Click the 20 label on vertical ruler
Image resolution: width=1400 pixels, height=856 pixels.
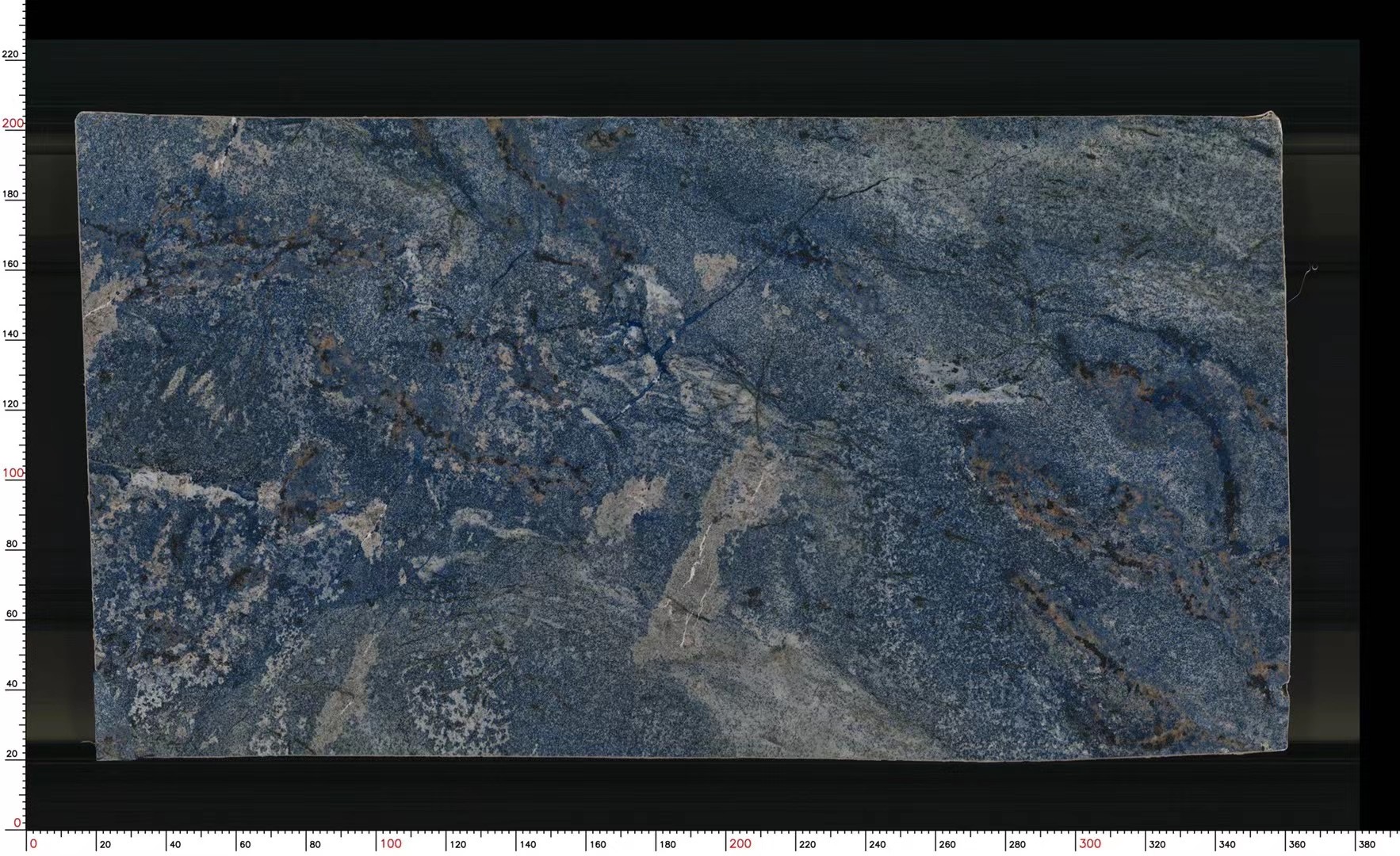click(11, 754)
